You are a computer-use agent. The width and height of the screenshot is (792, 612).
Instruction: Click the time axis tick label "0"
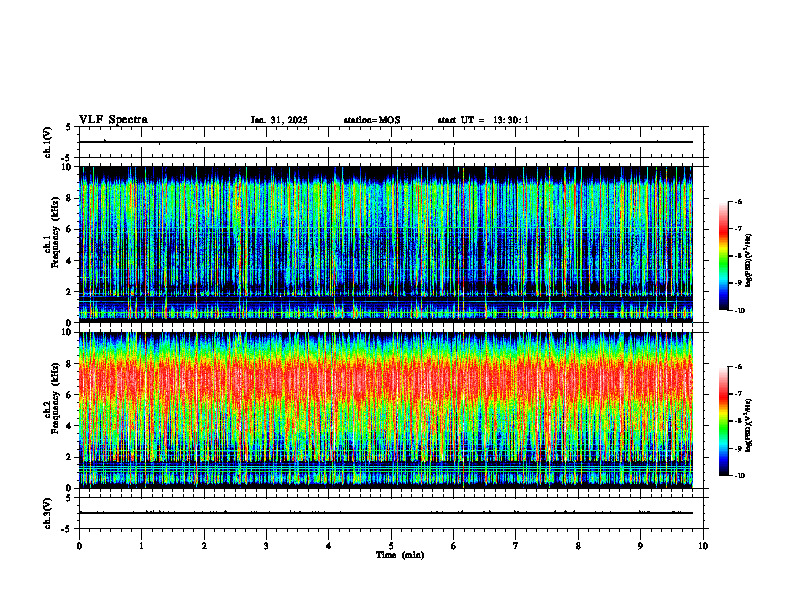coord(79,546)
